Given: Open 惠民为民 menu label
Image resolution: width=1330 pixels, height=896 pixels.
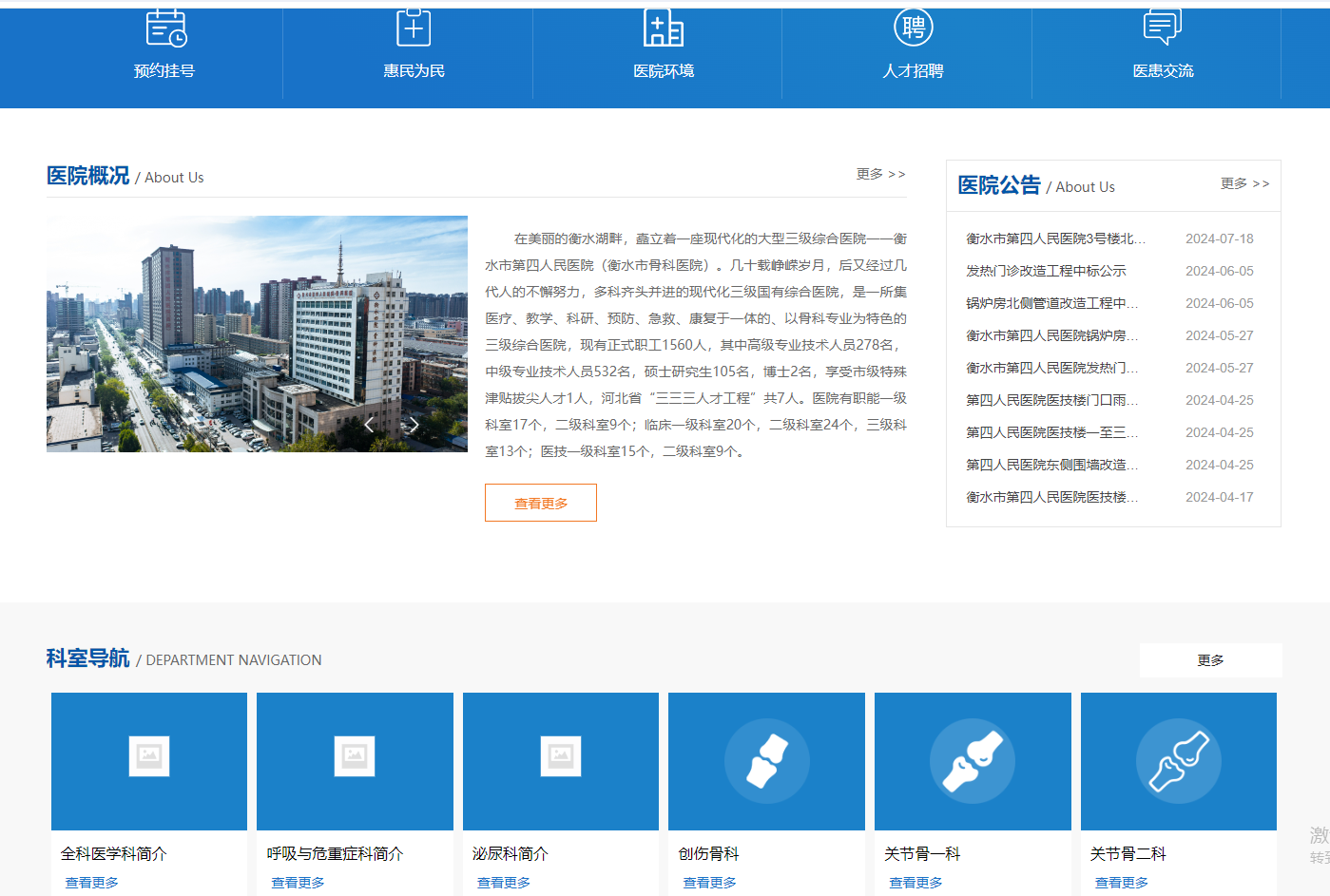Looking at the screenshot, I should (x=414, y=71).
